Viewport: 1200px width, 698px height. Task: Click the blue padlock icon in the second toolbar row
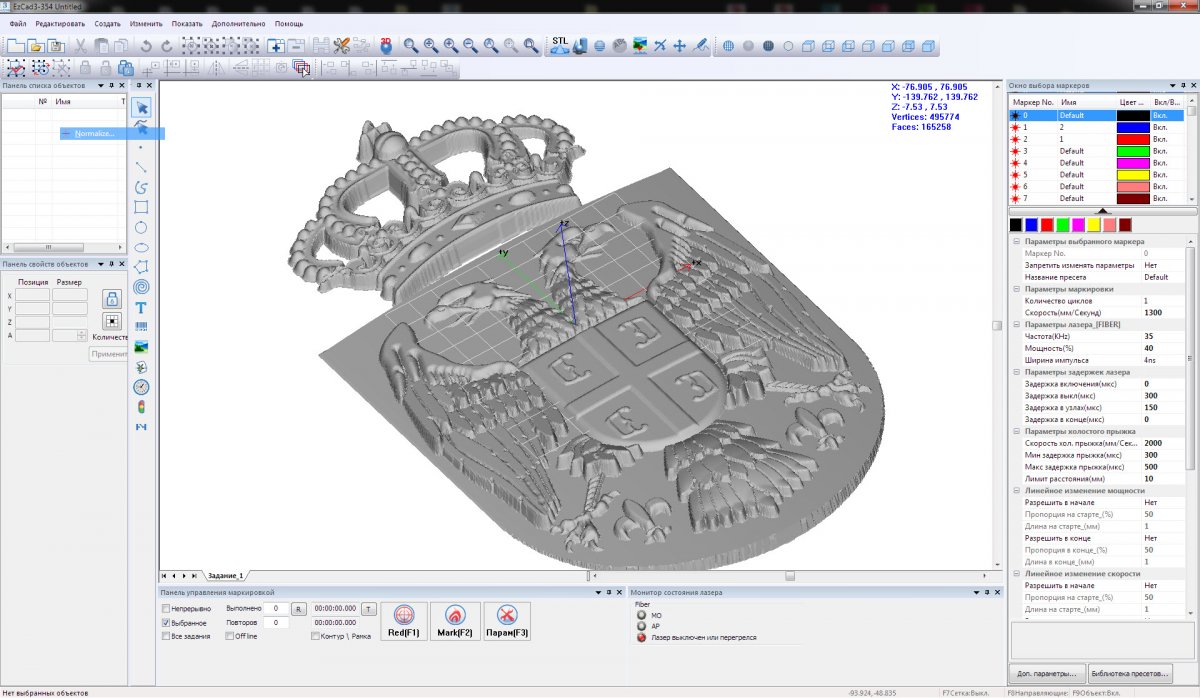pos(126,68)
